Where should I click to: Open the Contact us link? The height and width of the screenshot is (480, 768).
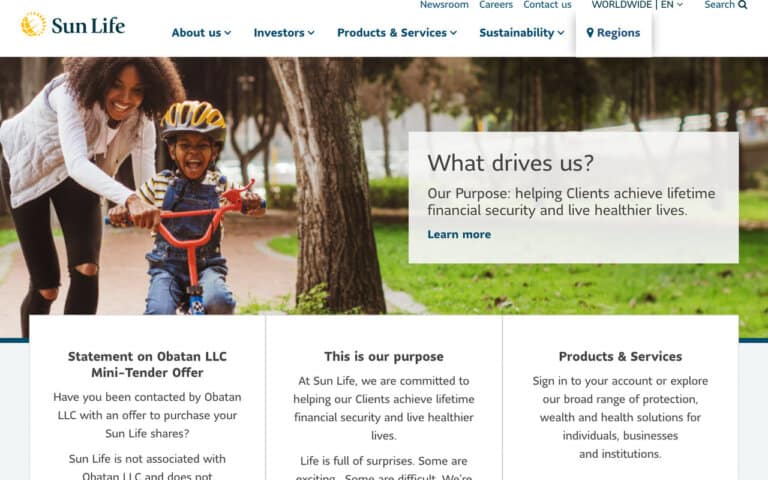tap(547, 5)
